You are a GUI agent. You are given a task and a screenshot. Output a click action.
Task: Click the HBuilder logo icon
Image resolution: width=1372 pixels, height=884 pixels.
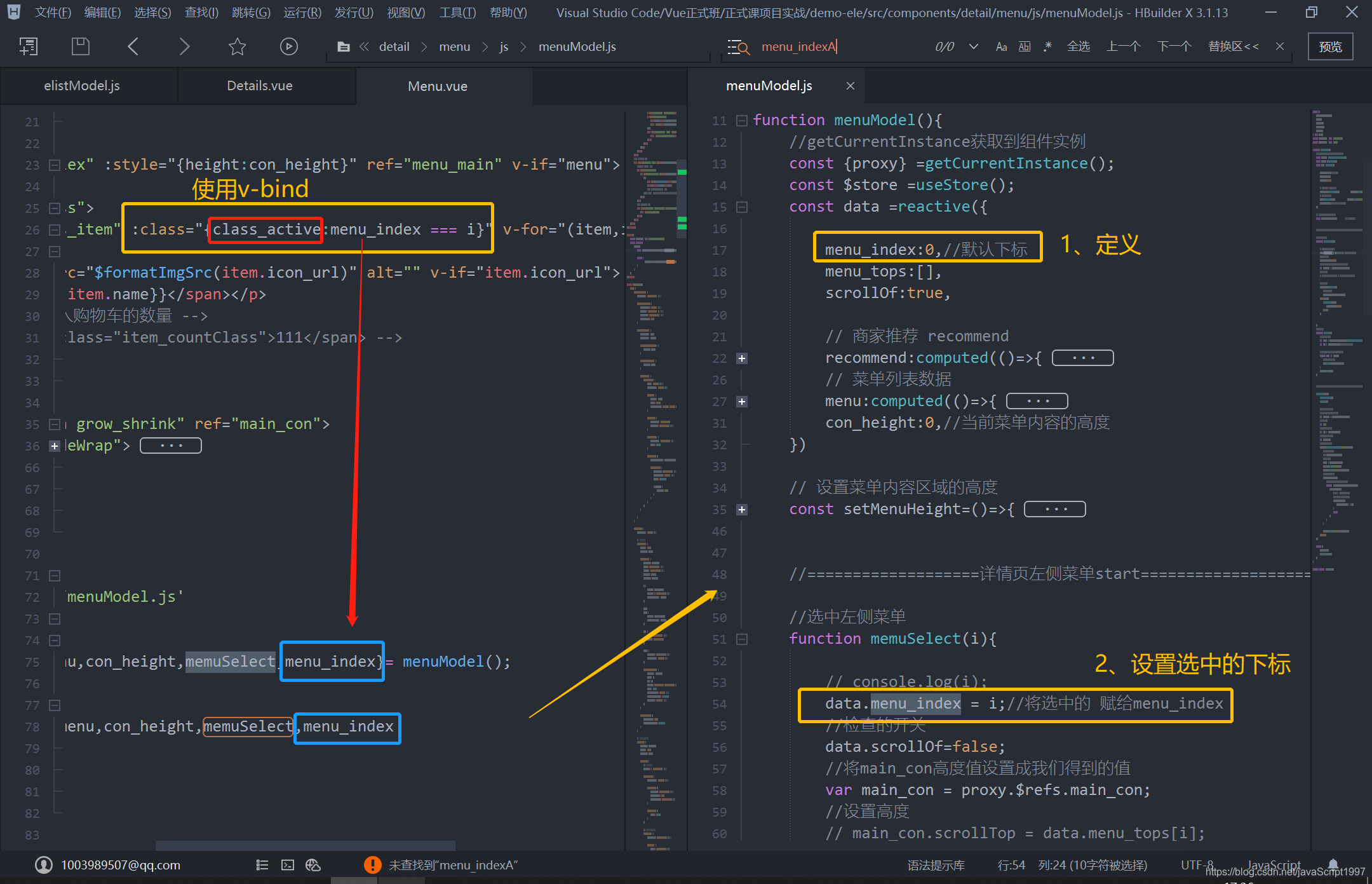point(13,12)
